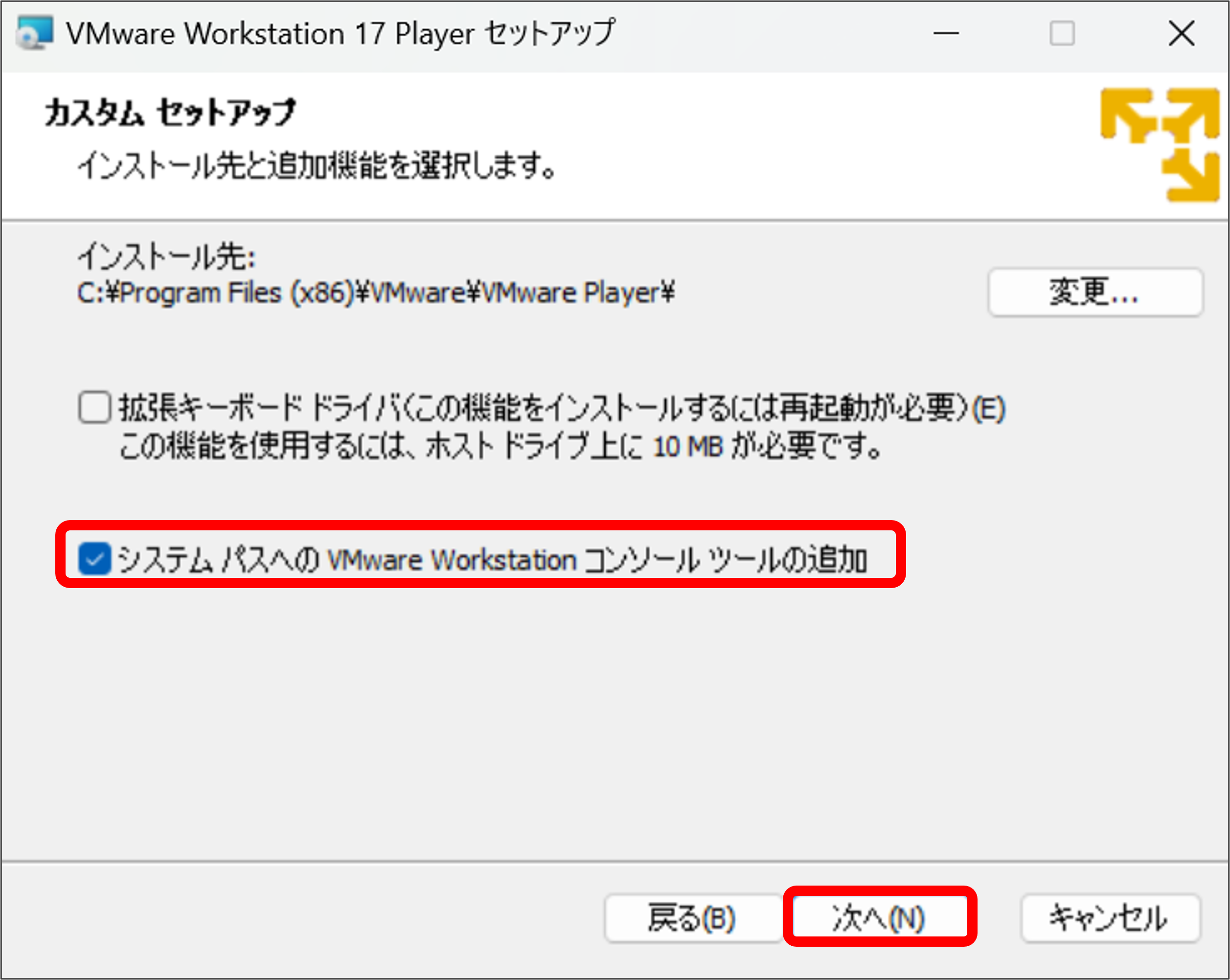Click the VMware Workstation 17 Player title text

click(x=341, y=34)
